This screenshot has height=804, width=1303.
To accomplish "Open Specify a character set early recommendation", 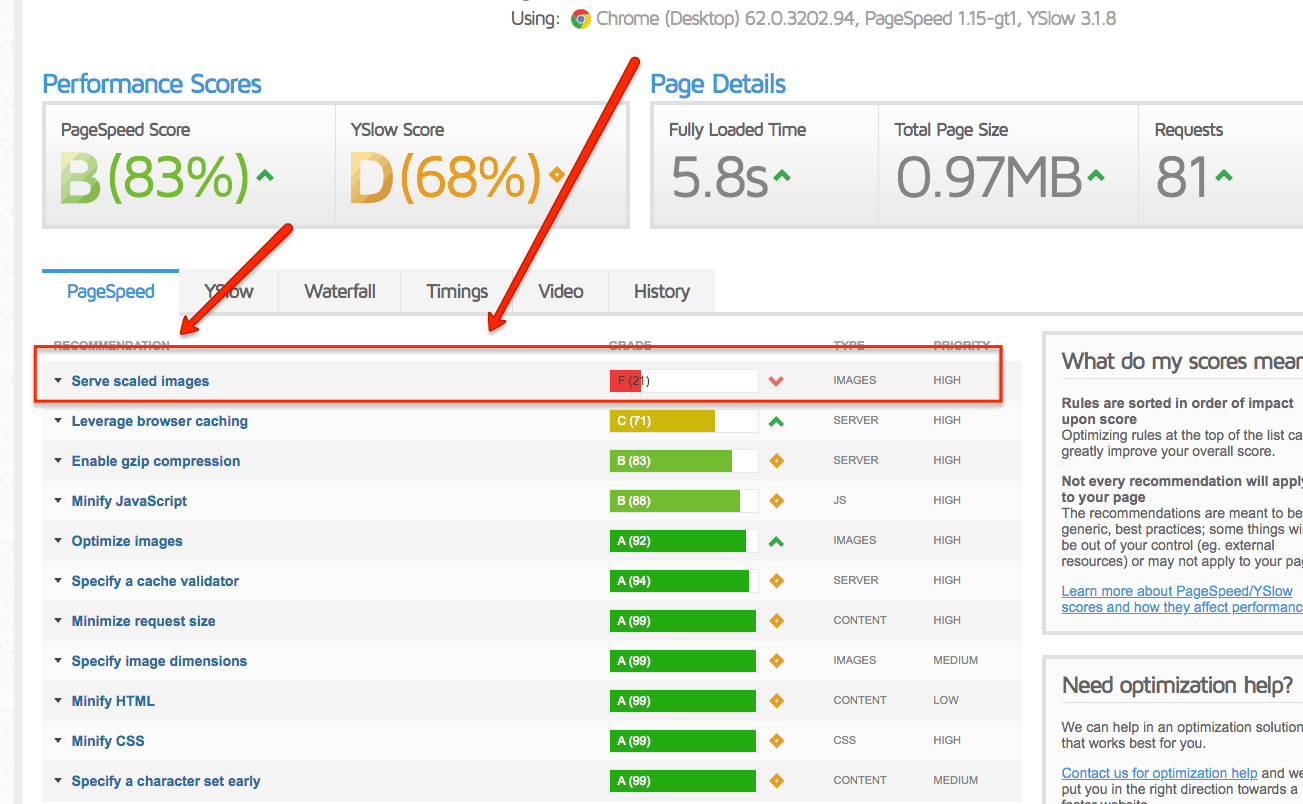I will (x=166, y=781).
